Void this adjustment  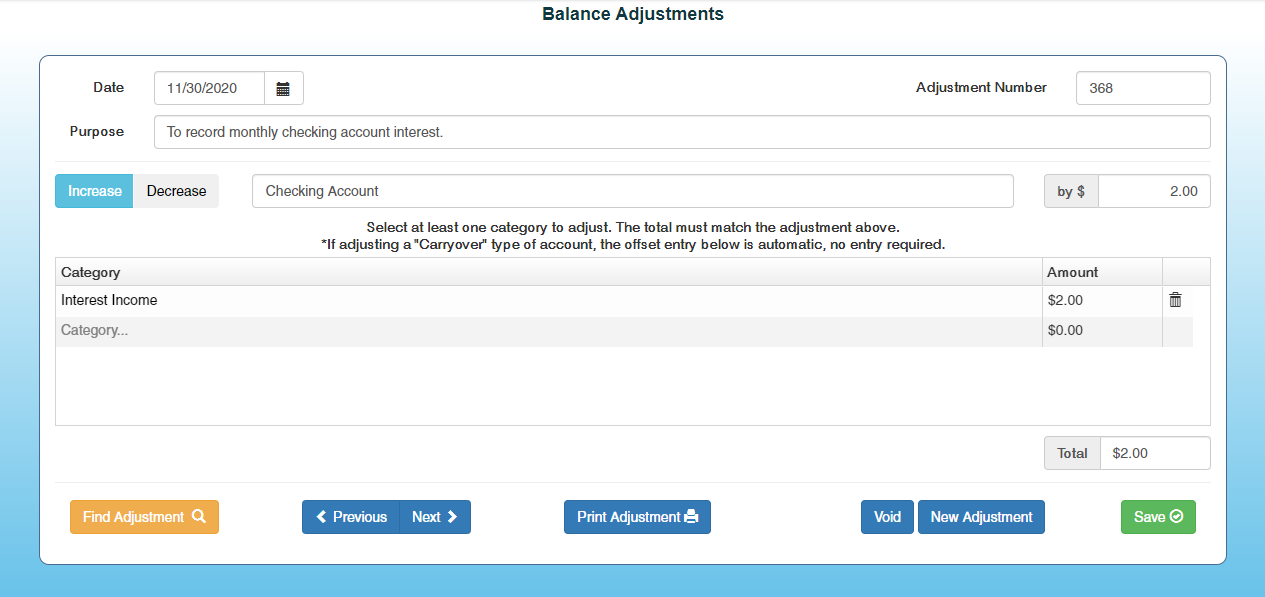click(887, 517)
